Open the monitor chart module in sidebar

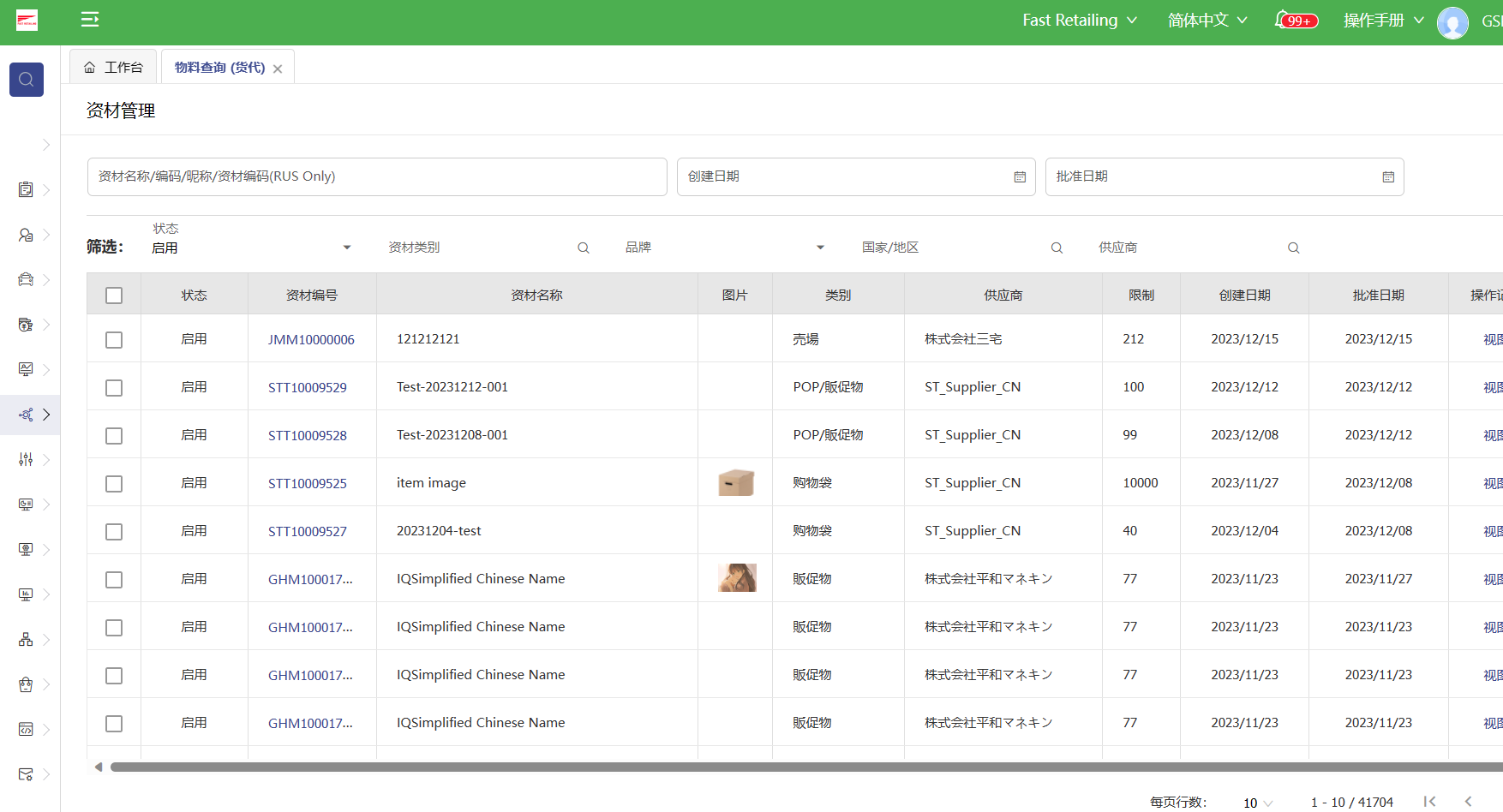coord(26,369)
